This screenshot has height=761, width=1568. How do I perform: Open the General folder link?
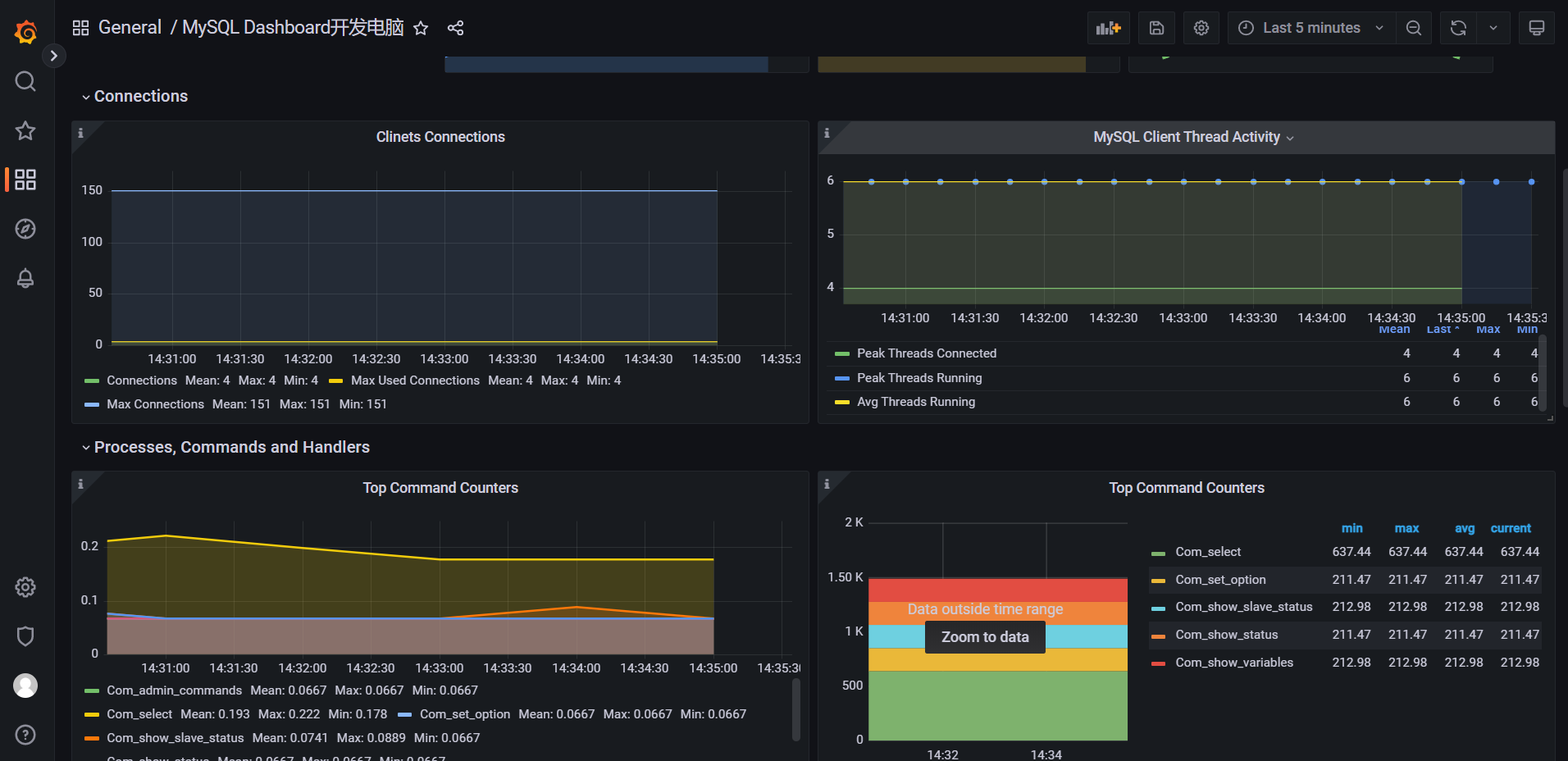[x=130, y=27]
